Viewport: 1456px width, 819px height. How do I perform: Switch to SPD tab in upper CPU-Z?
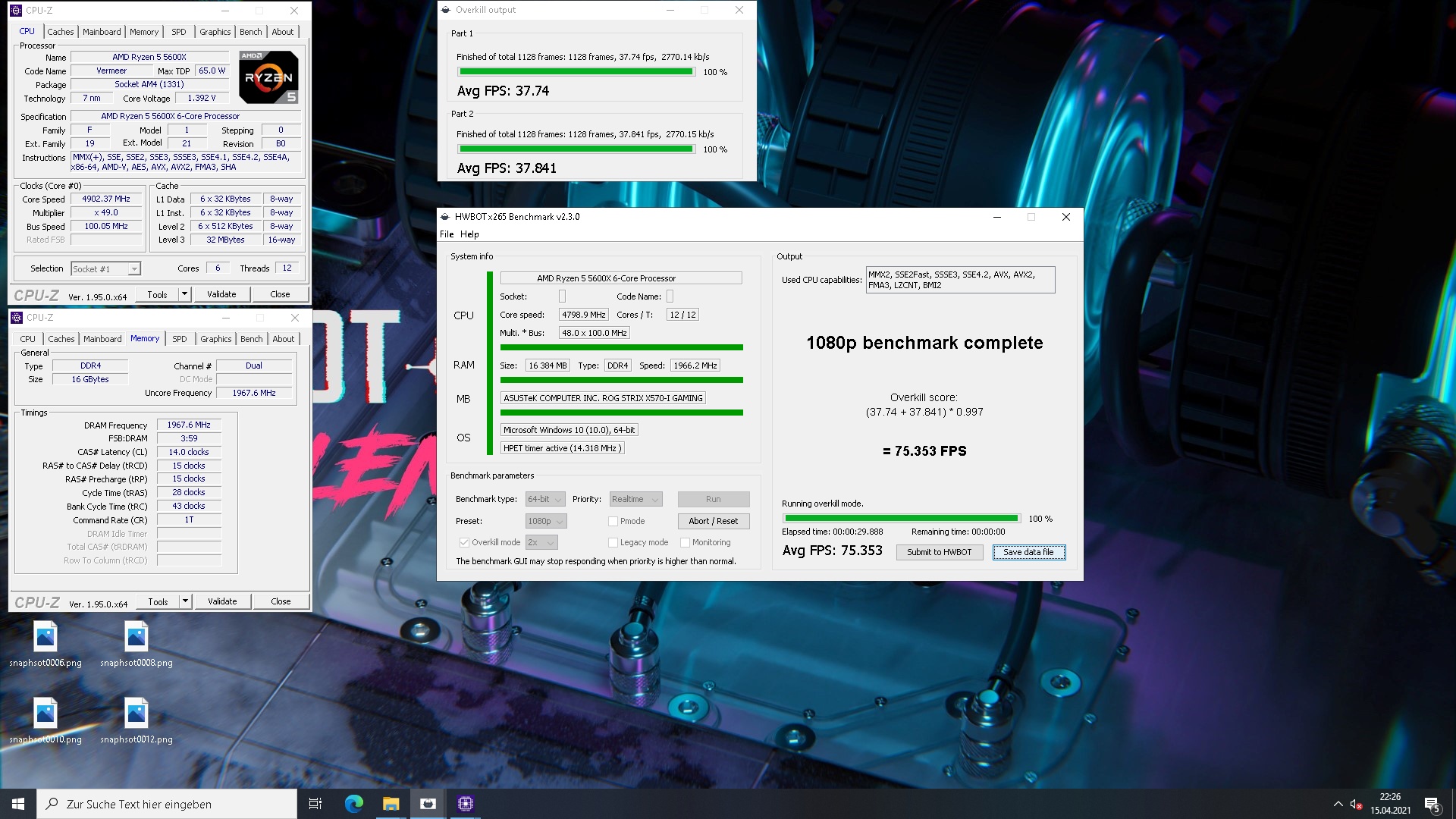179,32
